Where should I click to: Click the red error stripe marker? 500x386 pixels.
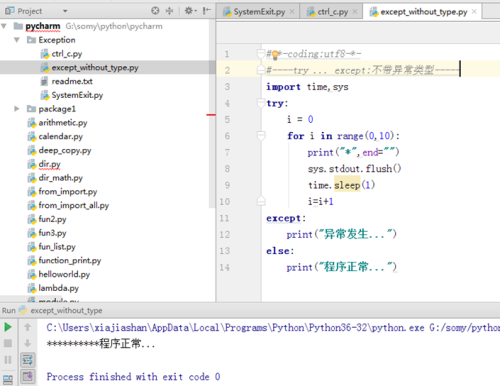[x=211, y=115]
